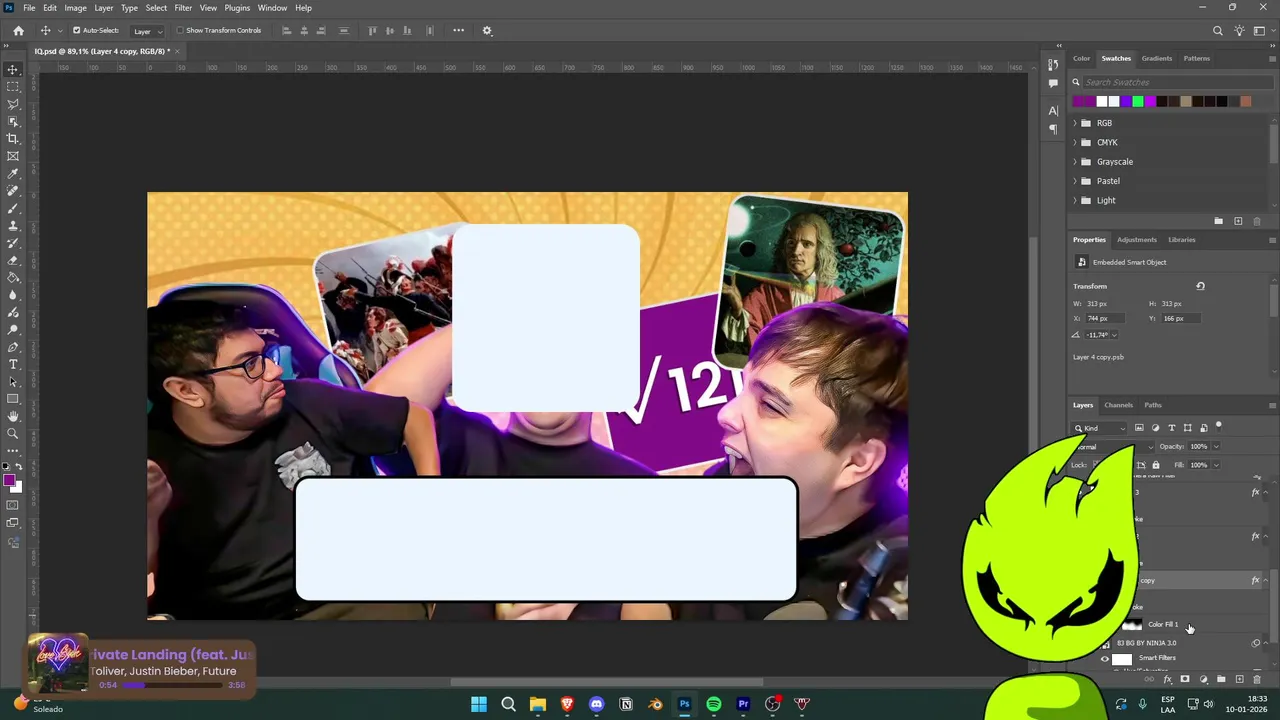1280x720 pixels.
Task: Select the Crop tool
Action: [x=13, y=138]
